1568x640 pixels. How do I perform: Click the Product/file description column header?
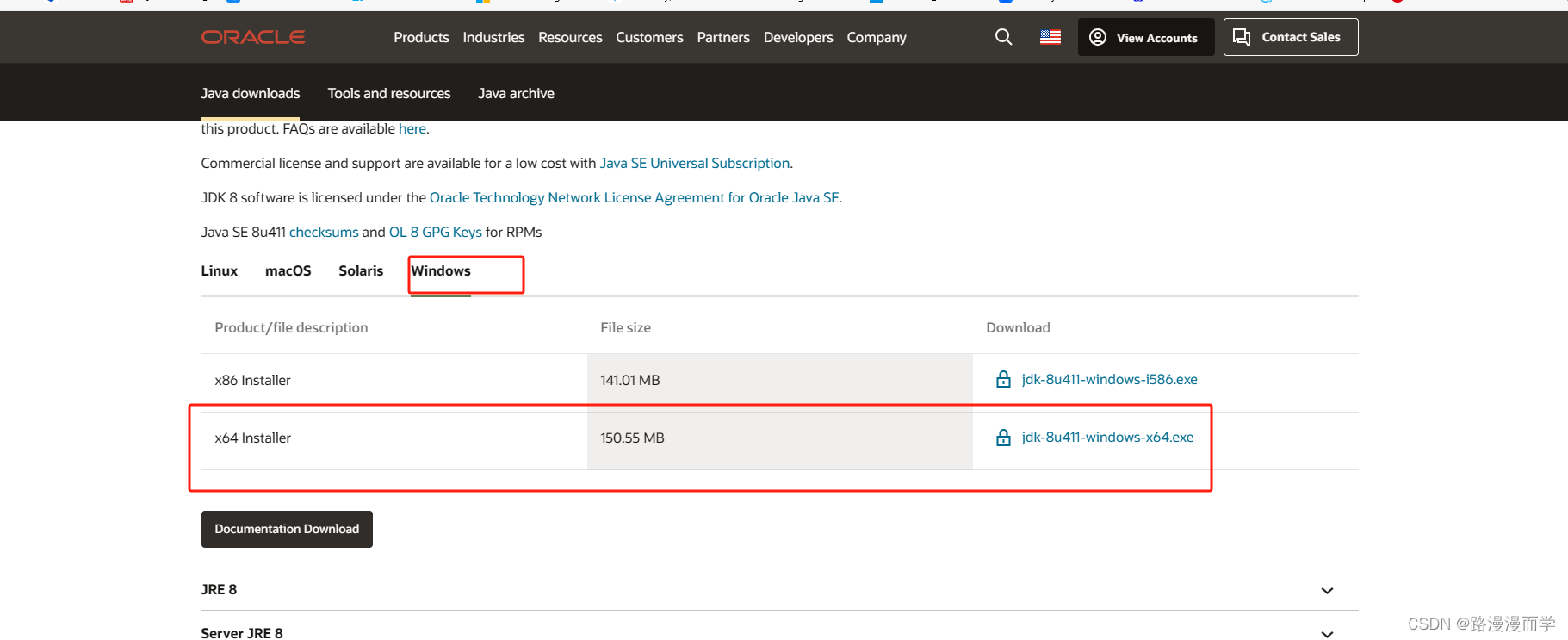pos(291,327)
